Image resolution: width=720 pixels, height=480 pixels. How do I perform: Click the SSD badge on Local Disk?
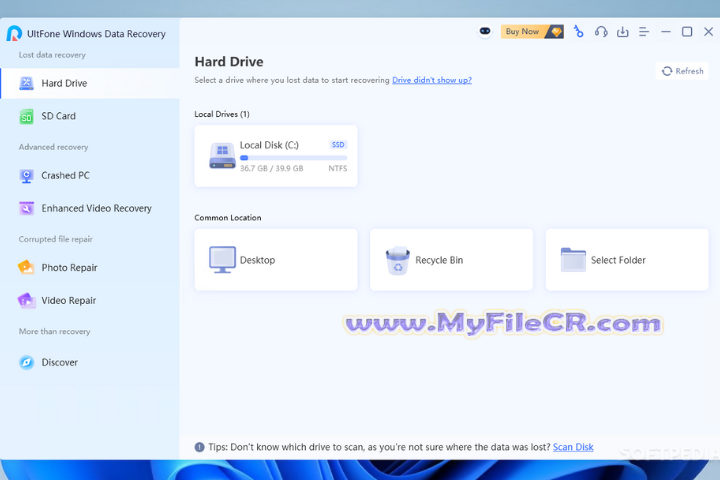point(338,145)
